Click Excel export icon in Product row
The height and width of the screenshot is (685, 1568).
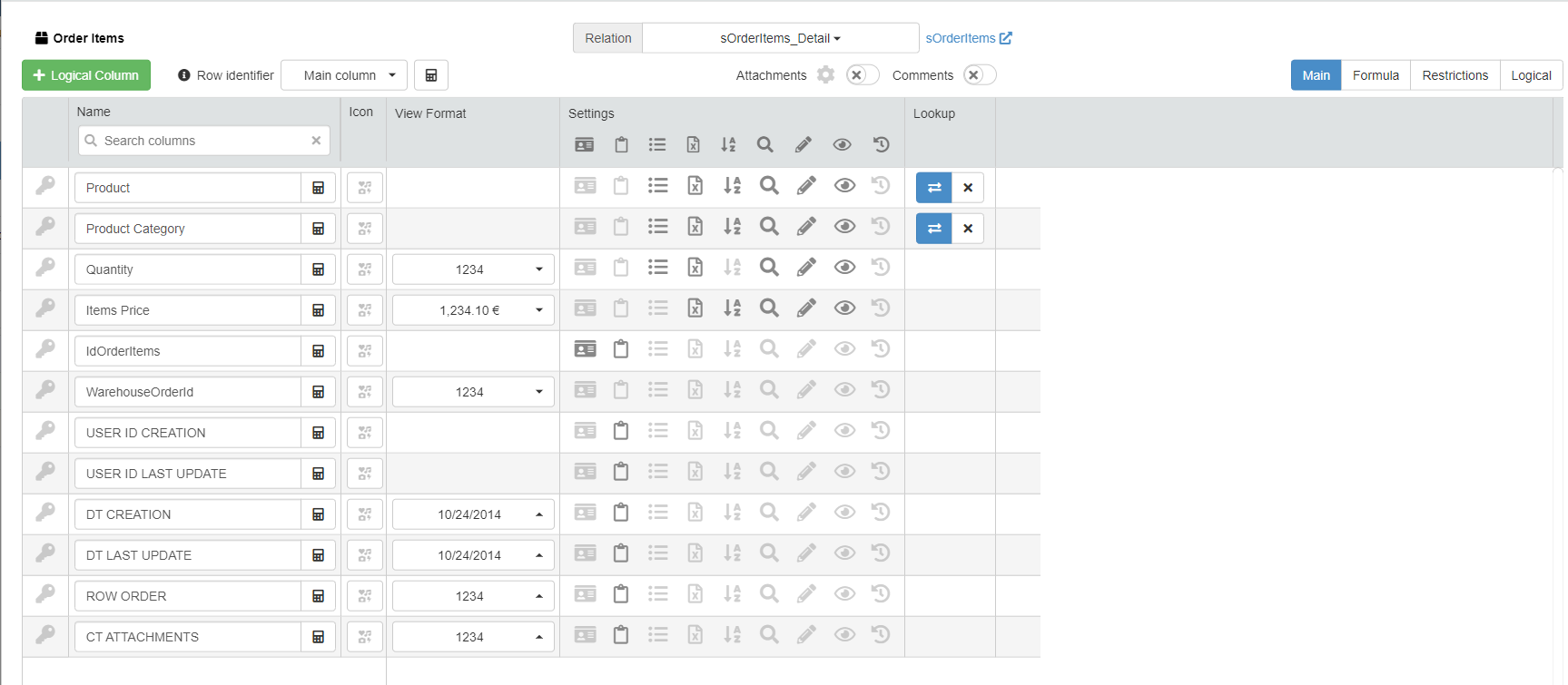[x=695, y=186]
